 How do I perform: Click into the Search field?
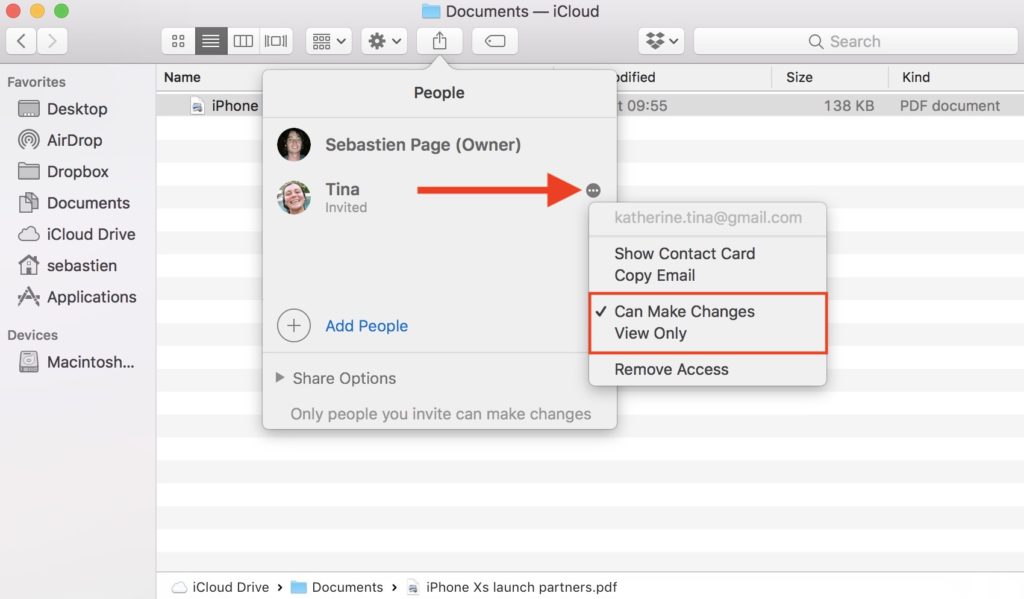[856, 41]
